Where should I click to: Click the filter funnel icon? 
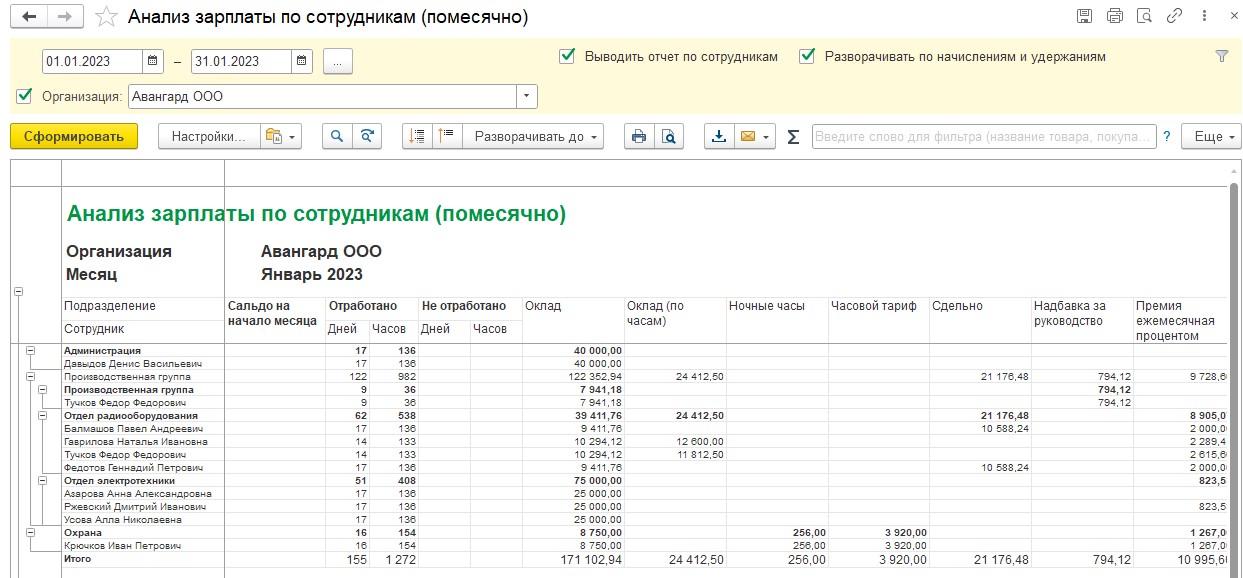1221,57
